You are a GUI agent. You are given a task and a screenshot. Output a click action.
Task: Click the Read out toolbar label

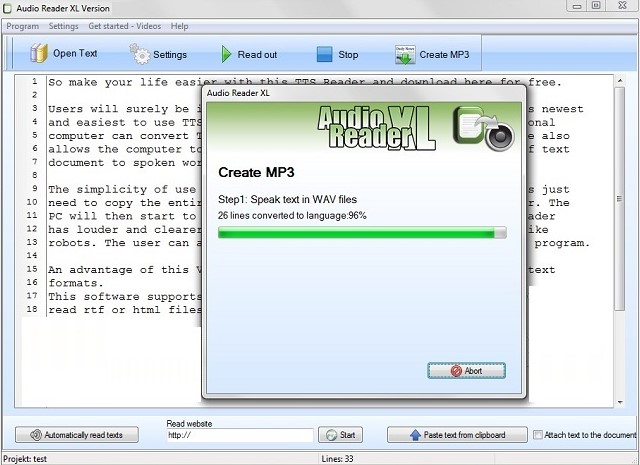[257, 55]
